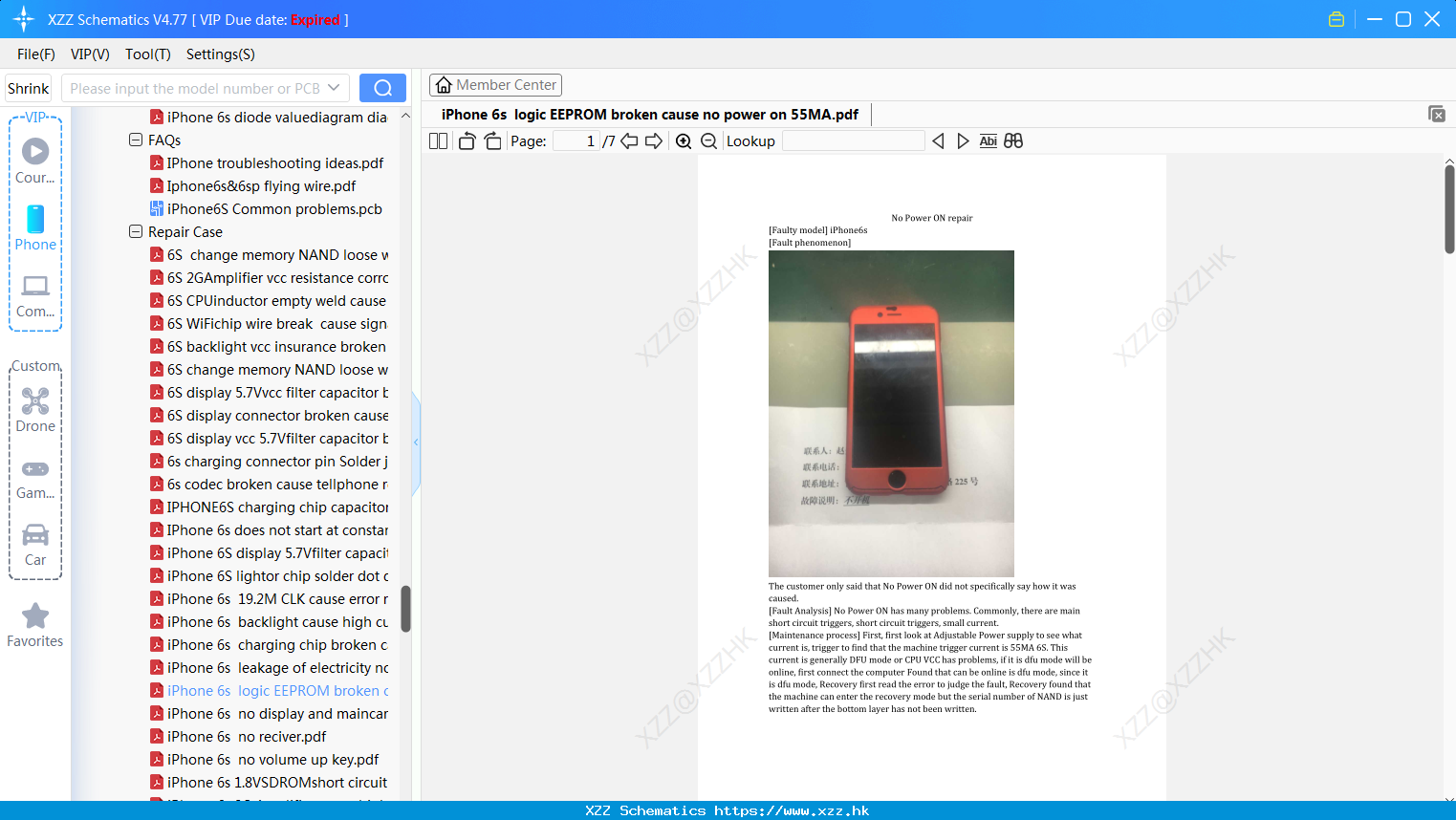Open the Settings(S) menu

[x=221, y=54]
